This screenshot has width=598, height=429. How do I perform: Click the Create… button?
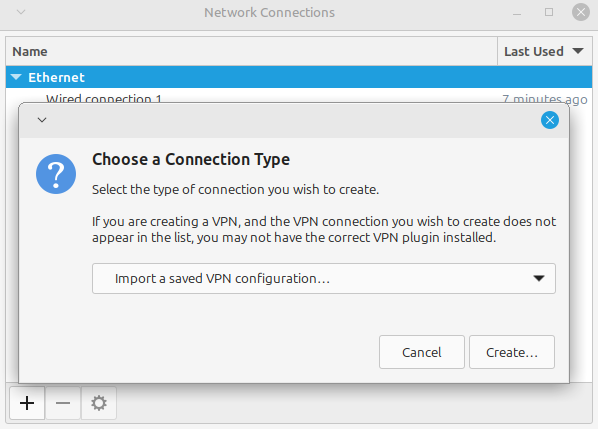(512, 352)
